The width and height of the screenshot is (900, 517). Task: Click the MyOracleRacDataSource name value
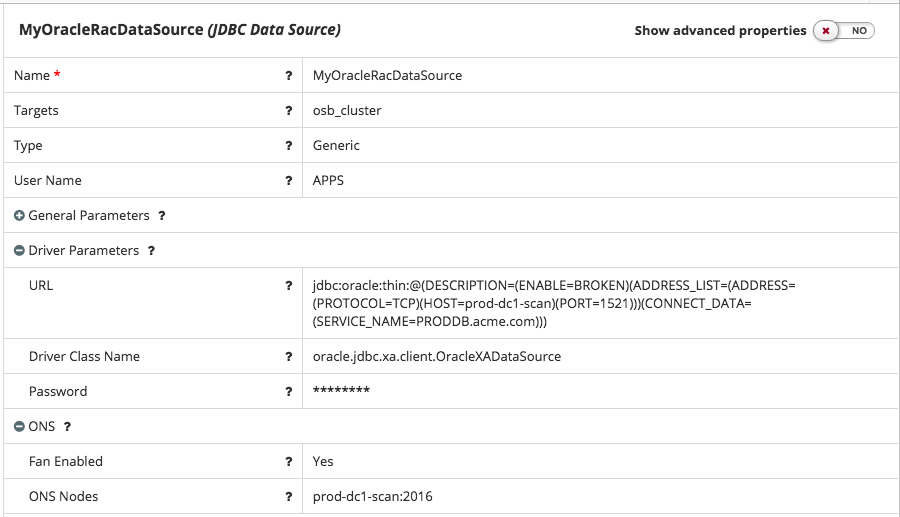tap(387, 76)
